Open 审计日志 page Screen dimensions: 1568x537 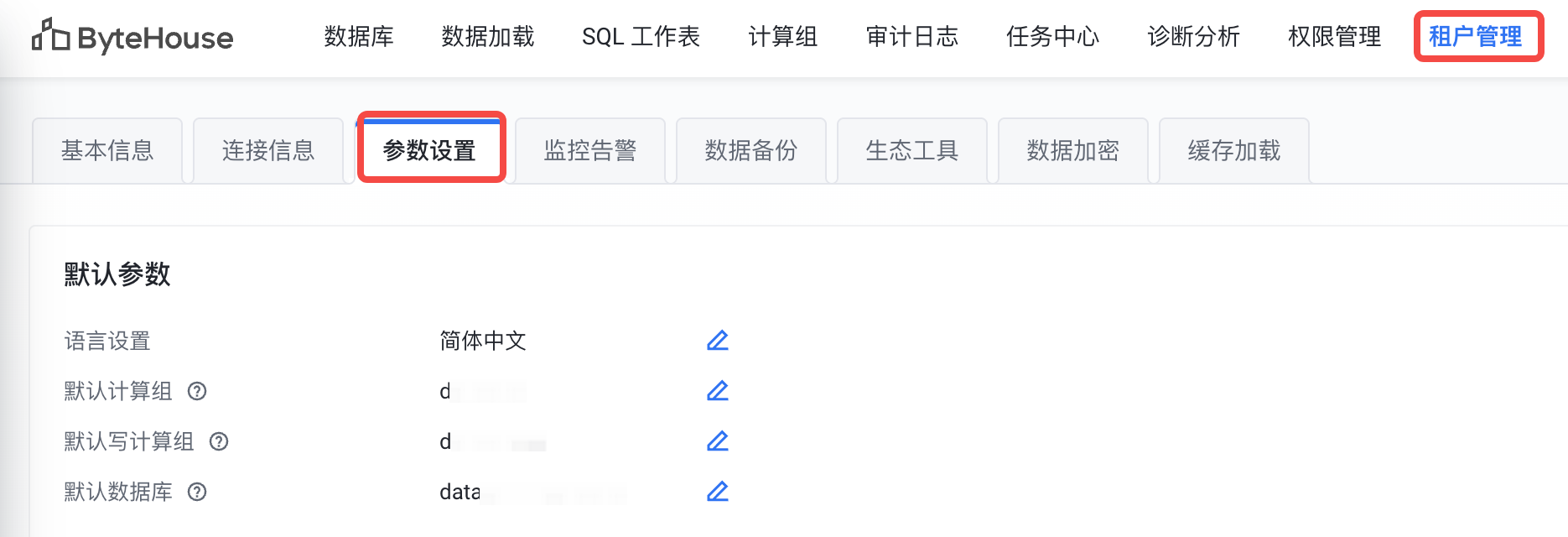(x=912, y=37)
